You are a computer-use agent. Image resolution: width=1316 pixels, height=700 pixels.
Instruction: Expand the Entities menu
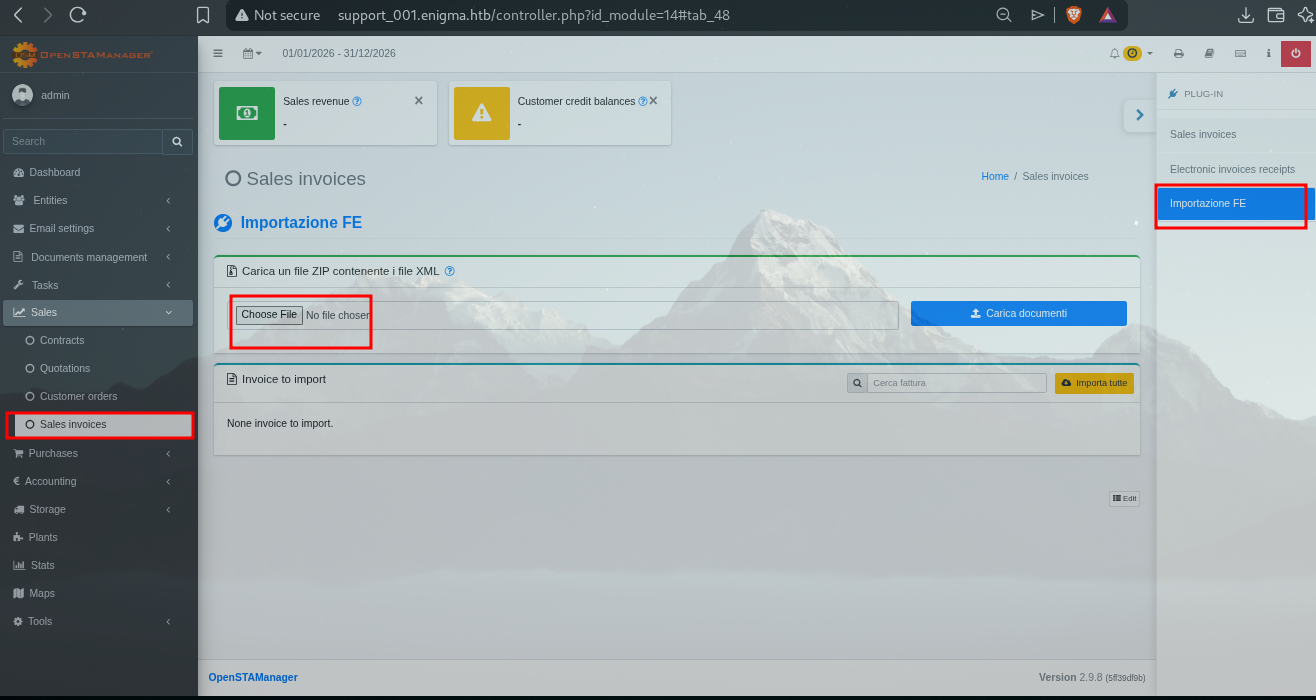coord(98,200)
